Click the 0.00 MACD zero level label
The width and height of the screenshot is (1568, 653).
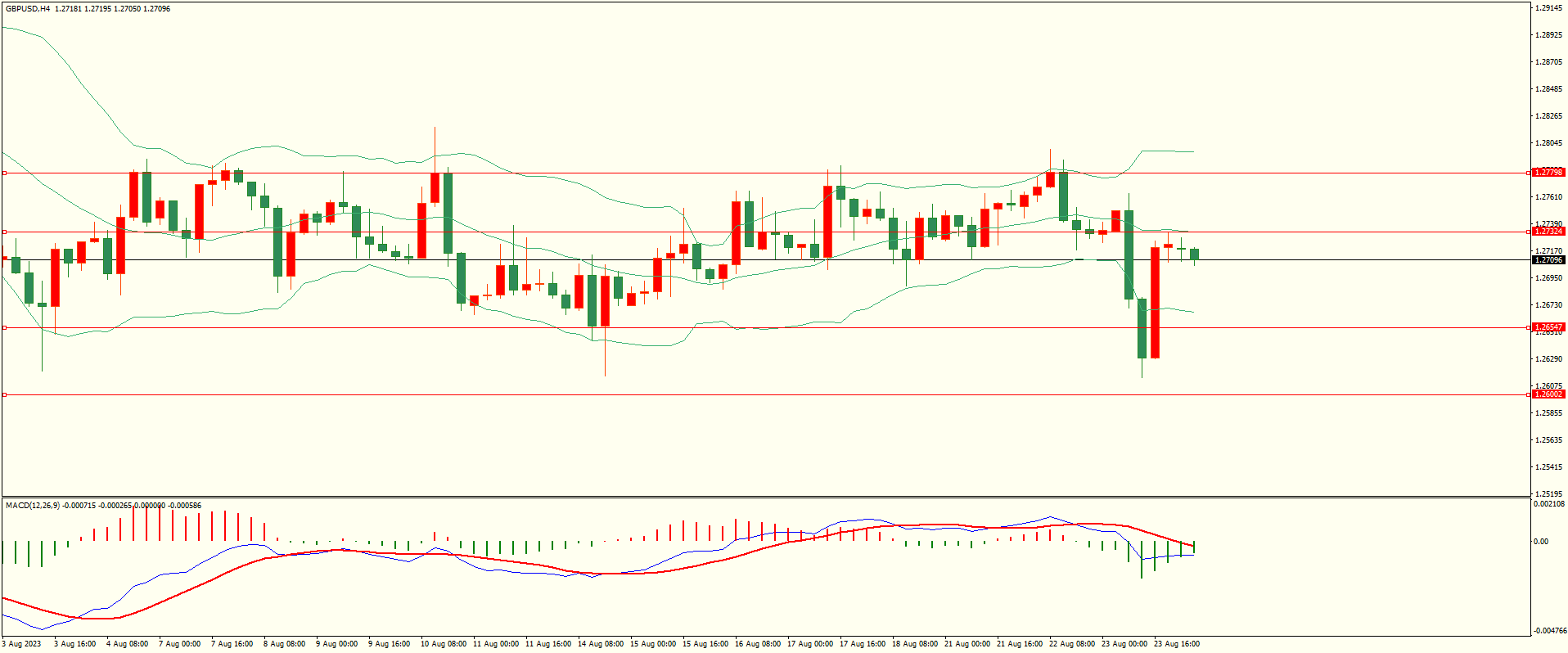tap(1540, 542)
